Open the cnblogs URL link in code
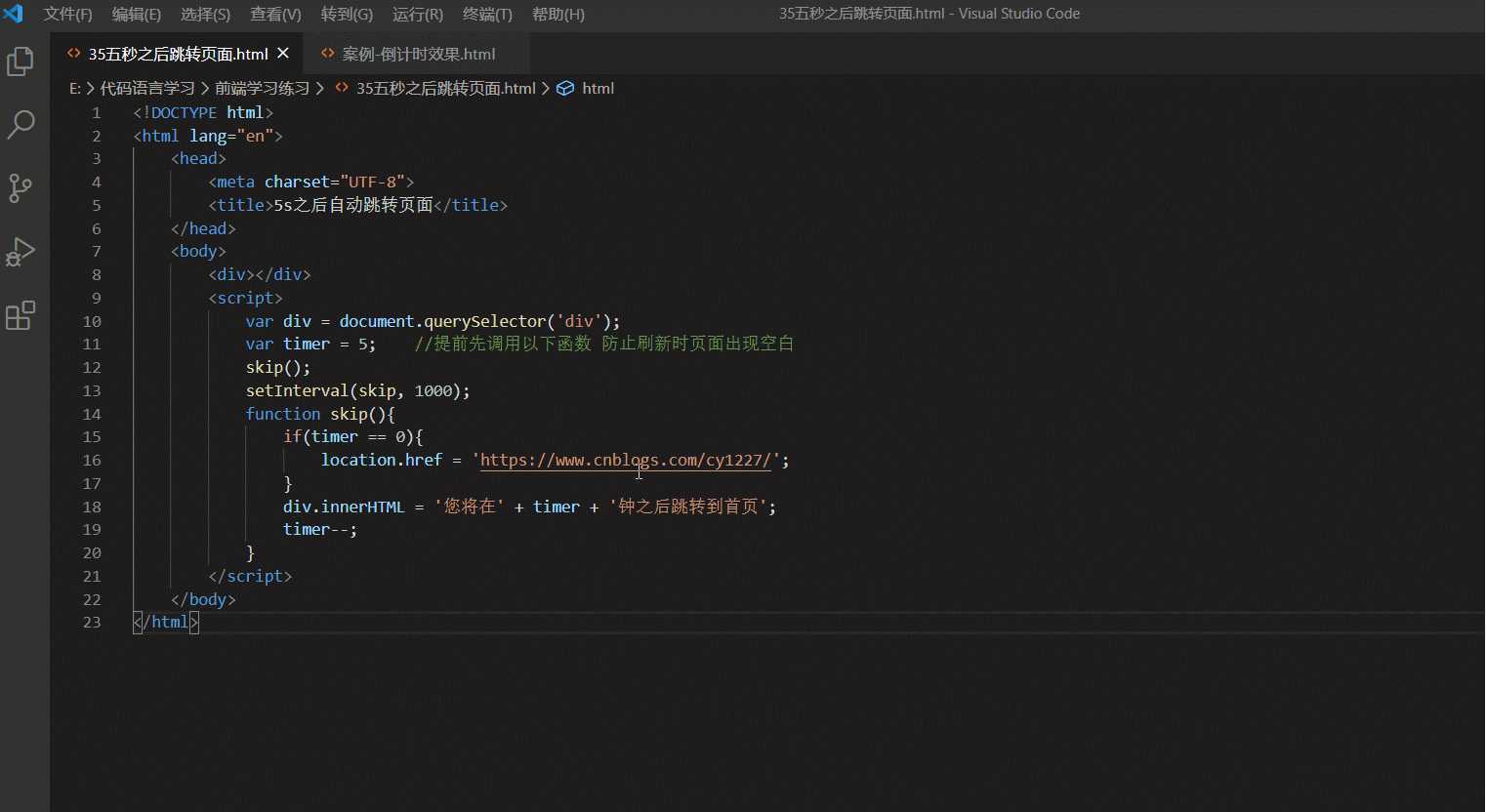This screenshot has height=812, width=1486. pyautogui.click(x=626, y=460)
